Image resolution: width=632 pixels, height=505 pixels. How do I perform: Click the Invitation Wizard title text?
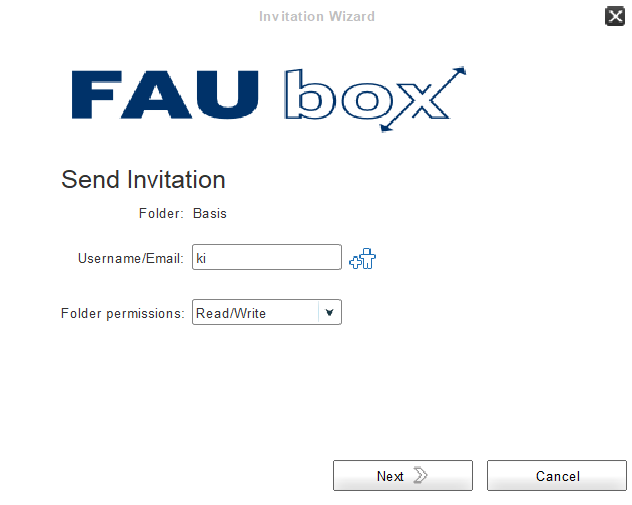click(x=317, y=17)
